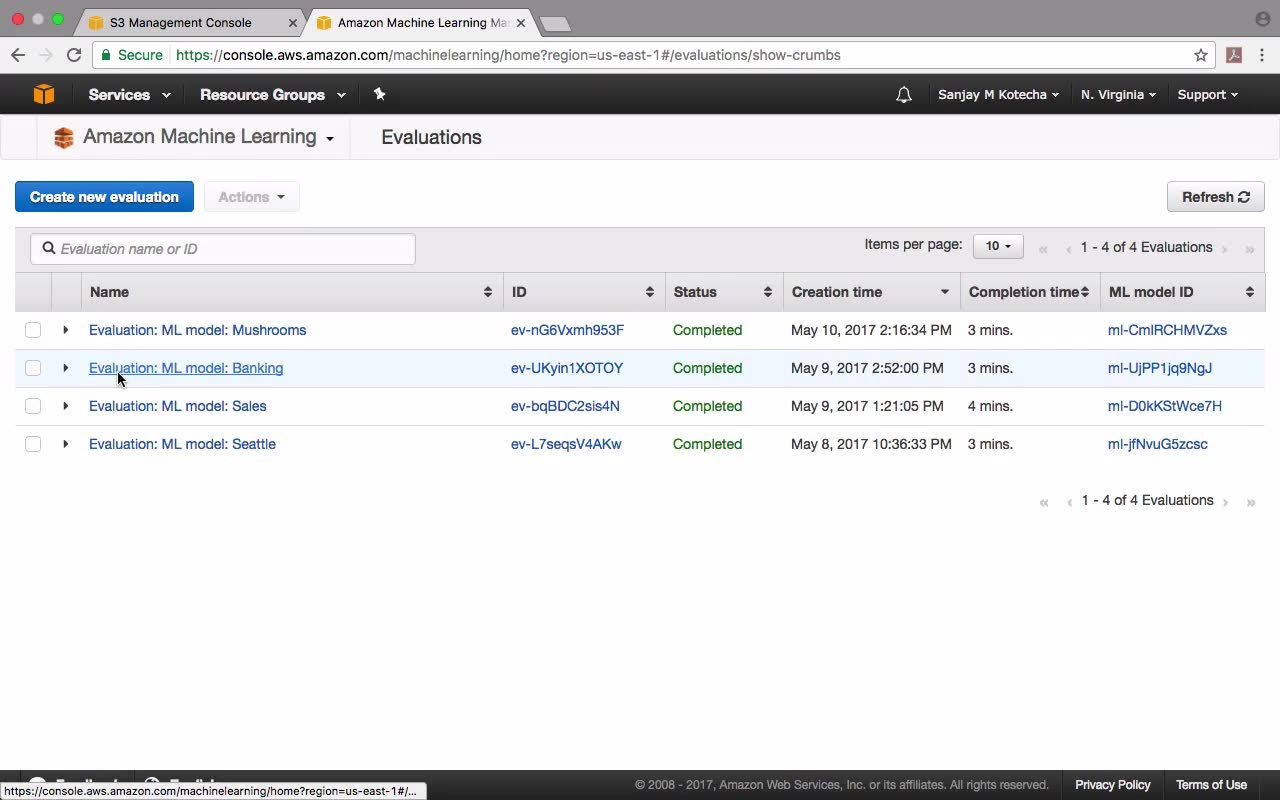Open Evaluation: ML model: Banking link
Screen dimensions: 1280x800
[186, 368]
